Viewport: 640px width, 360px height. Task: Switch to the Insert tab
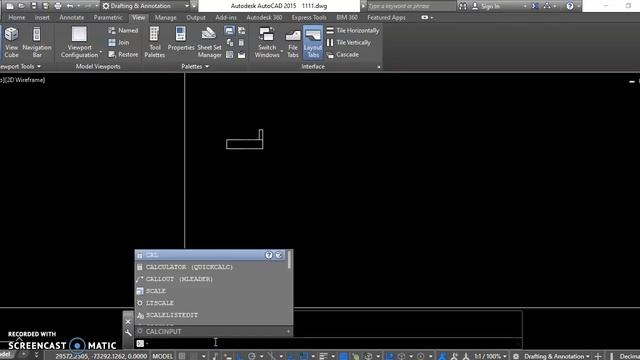click(42, 18)
